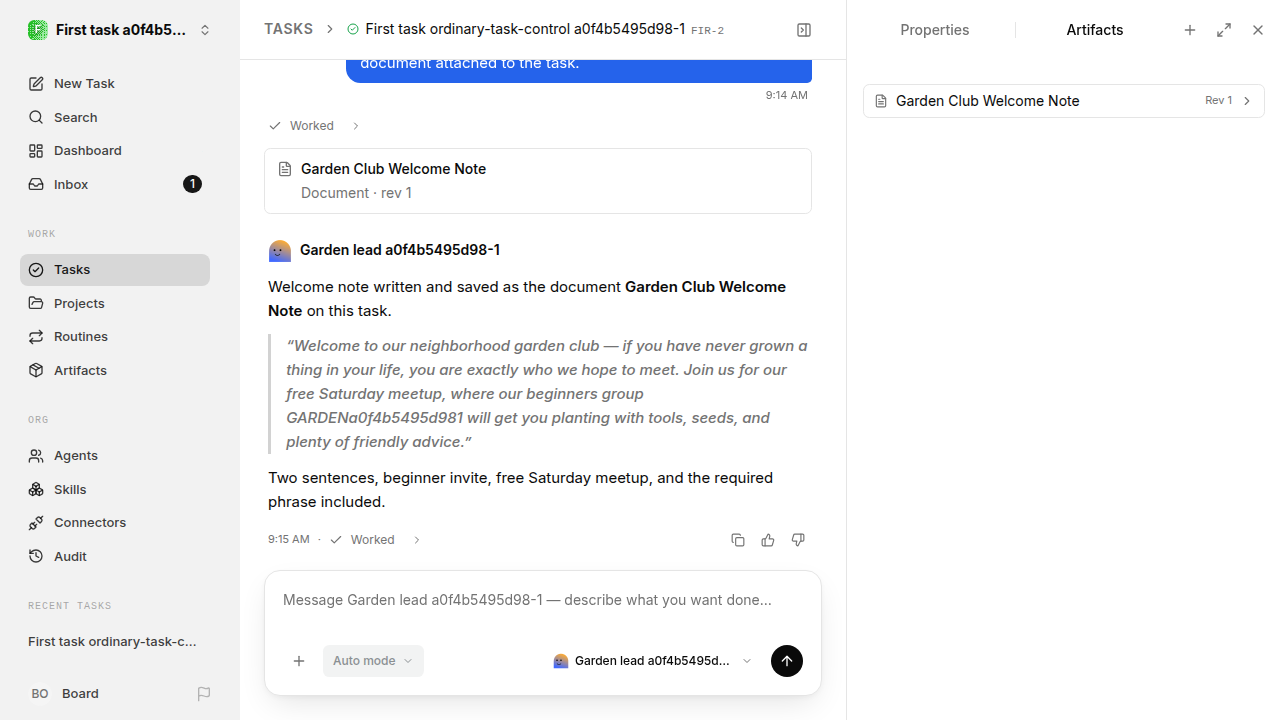Click the task title in the header
This screenshot has height=720, width=1280.
coord(525,30)
